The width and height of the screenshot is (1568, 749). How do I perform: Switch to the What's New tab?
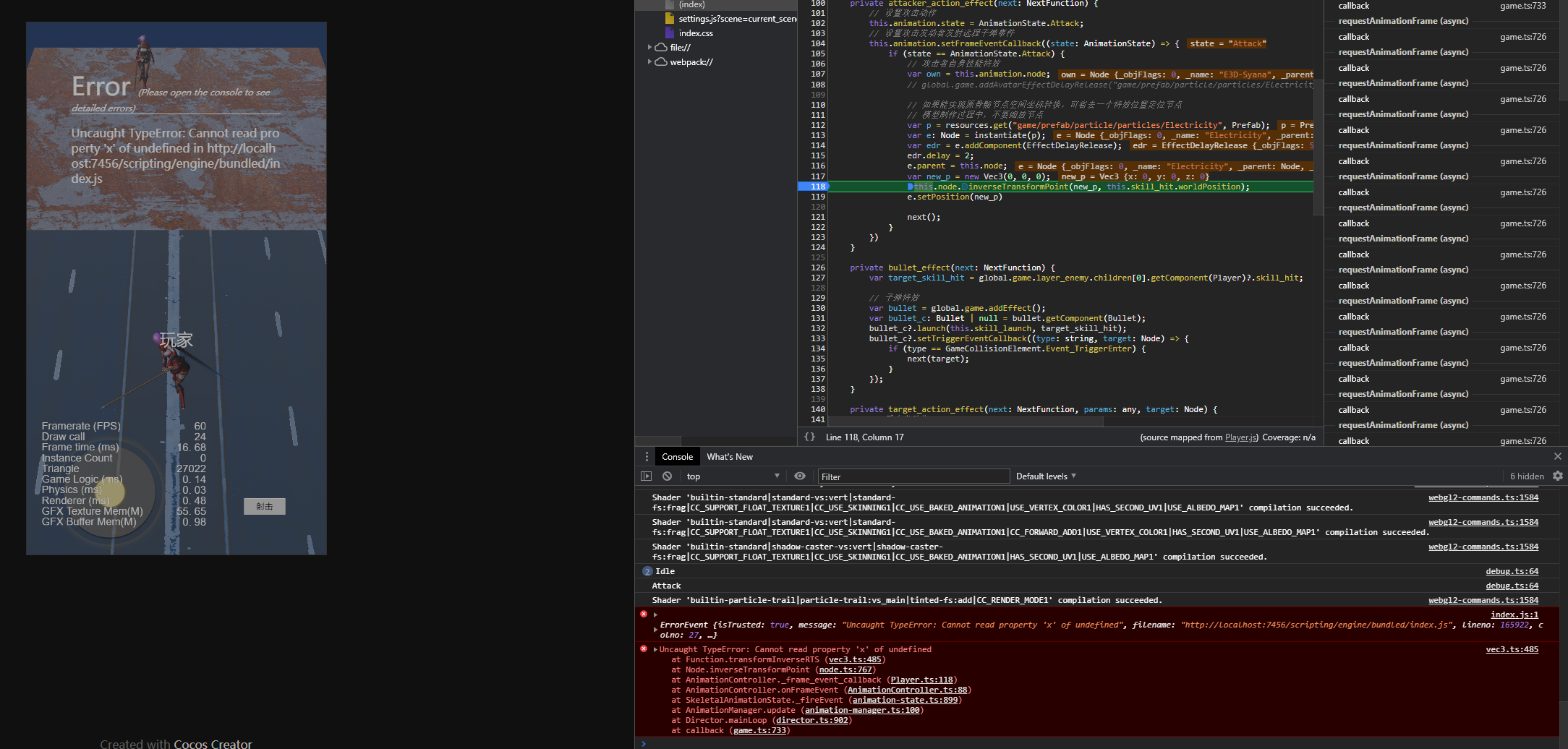coord(730,457)
